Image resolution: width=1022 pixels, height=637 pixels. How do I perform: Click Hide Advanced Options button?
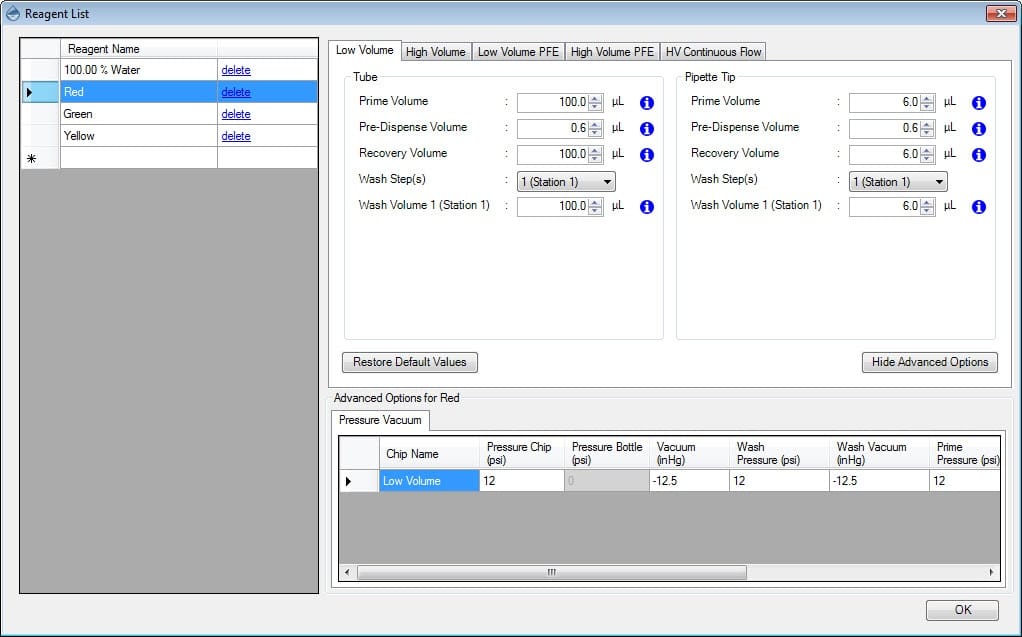(x=929, y=362)
